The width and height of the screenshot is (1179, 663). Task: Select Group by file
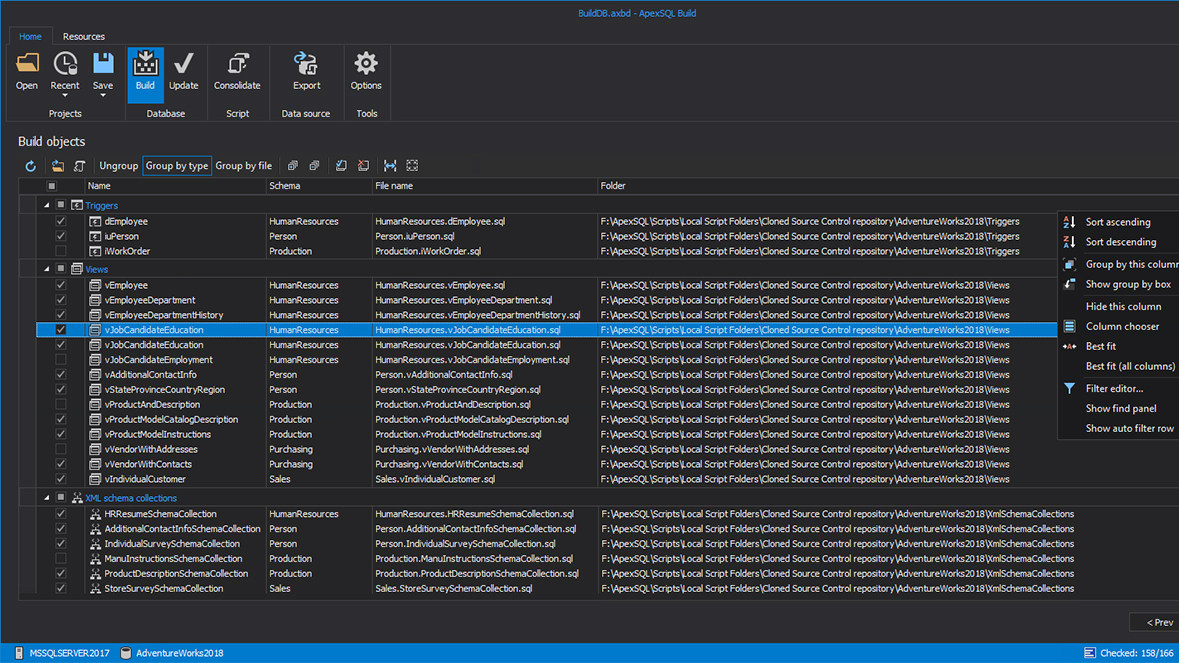(244, 166)
